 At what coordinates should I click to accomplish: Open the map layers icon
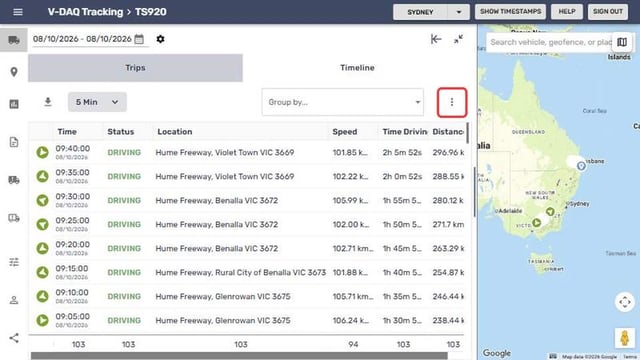[x=622, y=42]
